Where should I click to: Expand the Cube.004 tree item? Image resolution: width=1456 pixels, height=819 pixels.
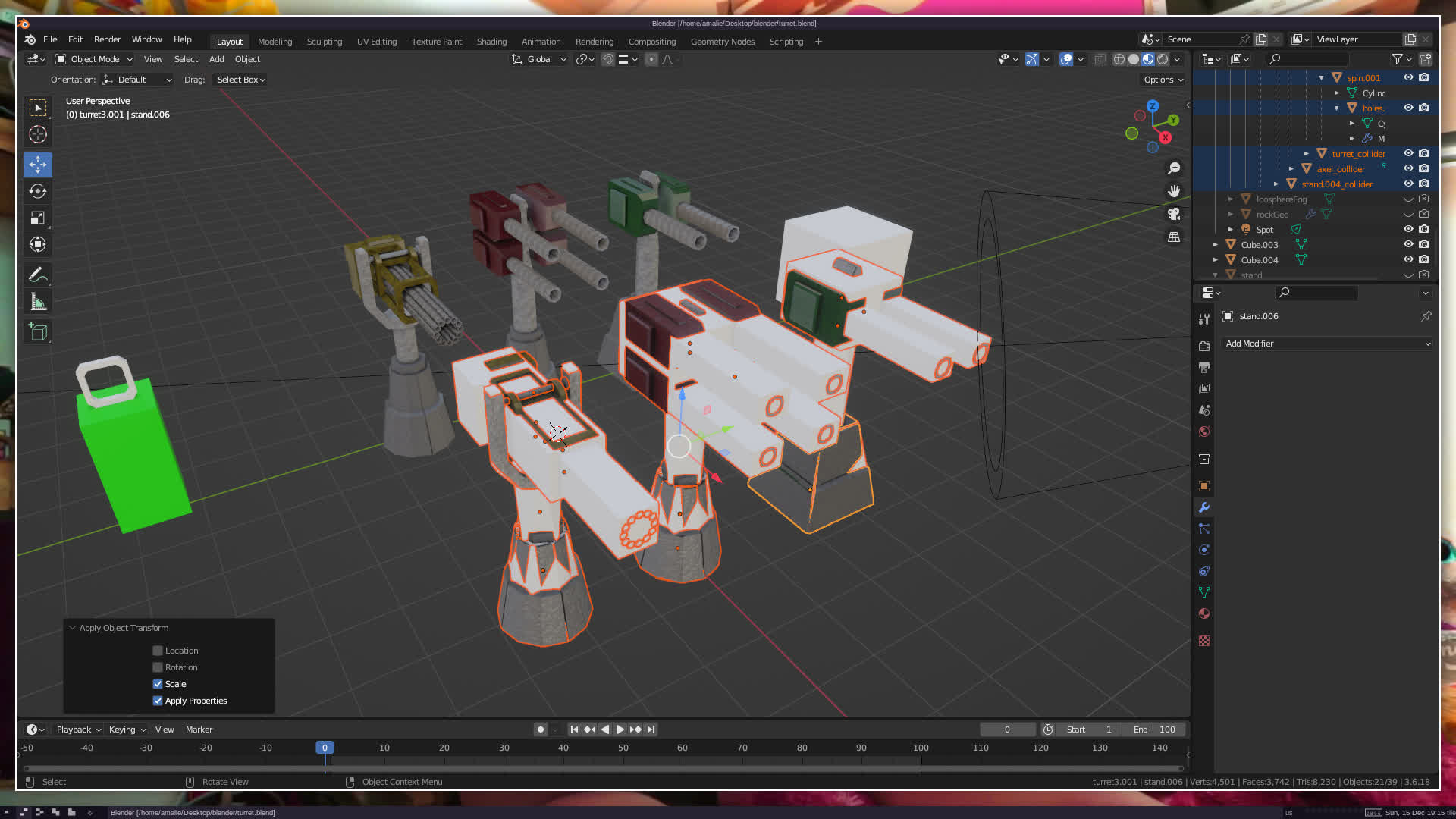pyautogui.click(x=1216, y=259)
